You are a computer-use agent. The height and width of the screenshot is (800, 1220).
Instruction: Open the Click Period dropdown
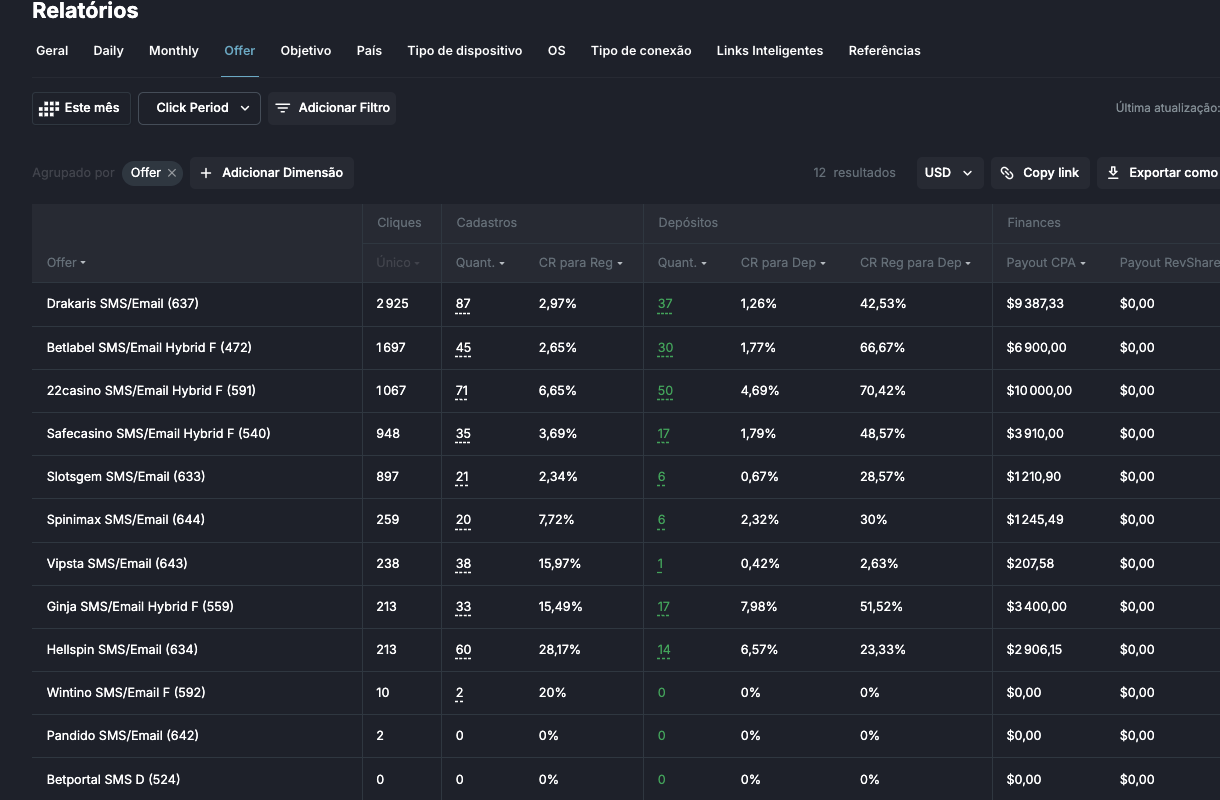[x=199, y=108]
